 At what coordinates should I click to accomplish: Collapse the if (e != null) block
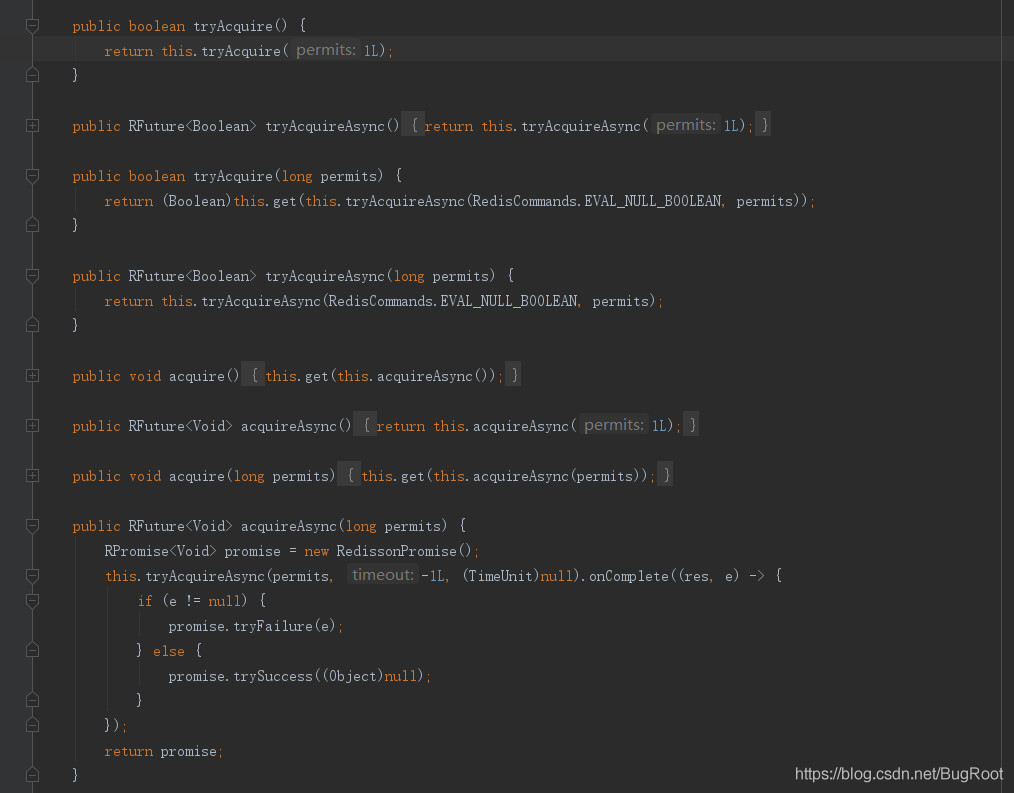click(32, 601)
